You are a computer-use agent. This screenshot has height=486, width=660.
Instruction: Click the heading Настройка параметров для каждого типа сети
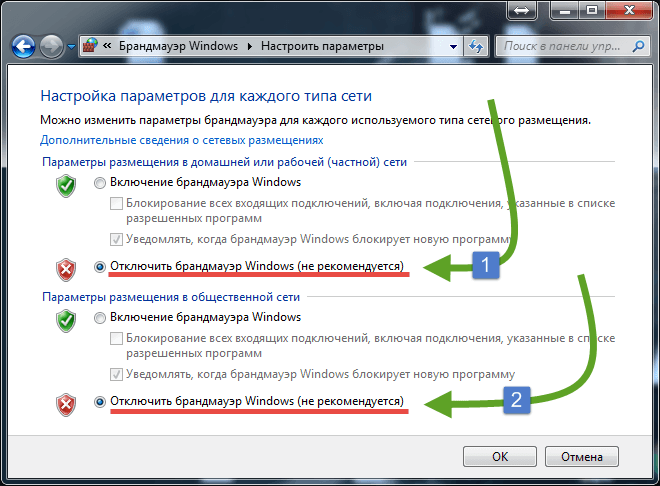pos(206,96)
